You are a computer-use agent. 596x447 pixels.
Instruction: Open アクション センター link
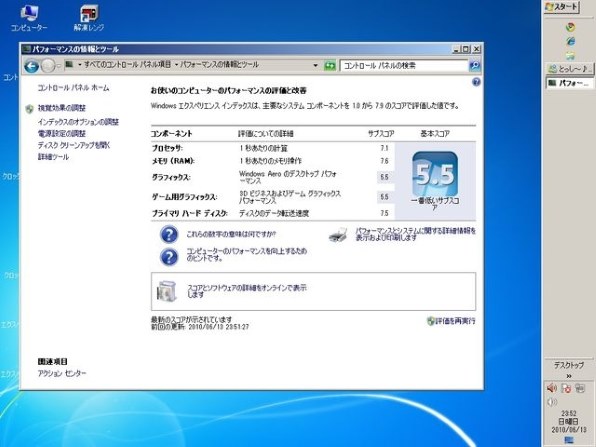62,373
